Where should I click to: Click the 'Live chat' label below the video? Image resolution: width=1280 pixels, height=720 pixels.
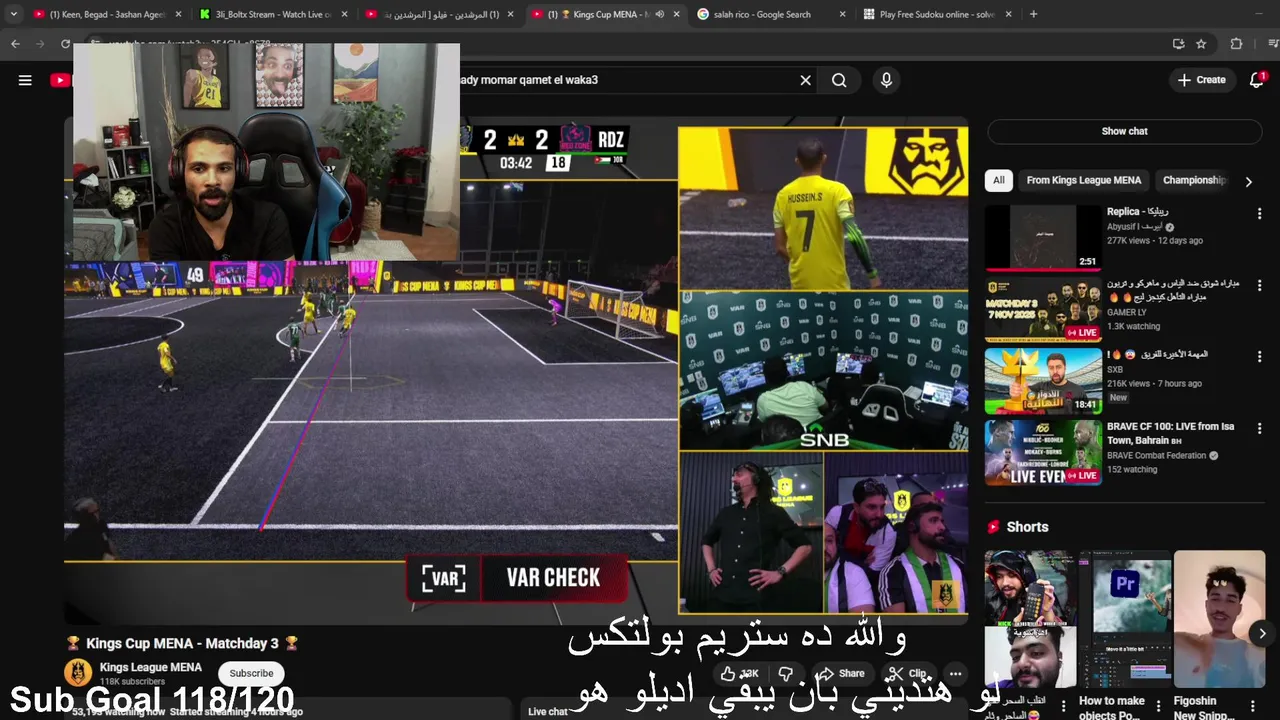click(x=548, y=712)
